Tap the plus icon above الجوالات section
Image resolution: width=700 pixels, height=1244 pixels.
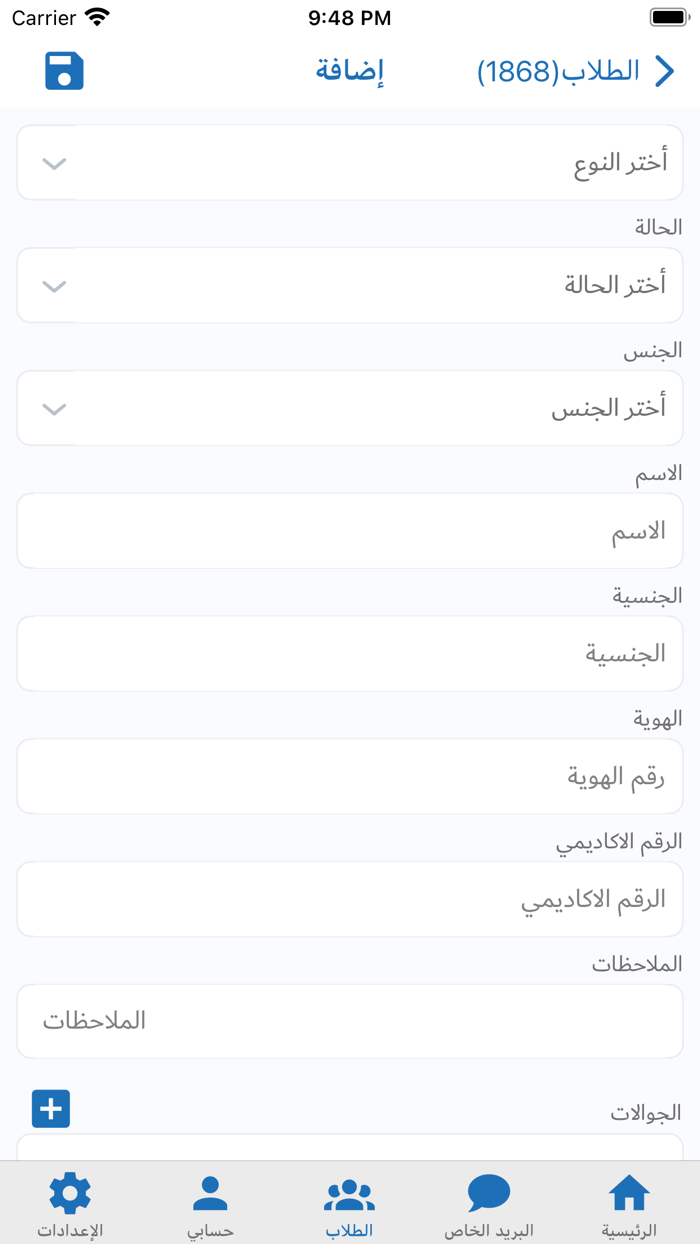pyautogui.click(x=50, y=1108)
